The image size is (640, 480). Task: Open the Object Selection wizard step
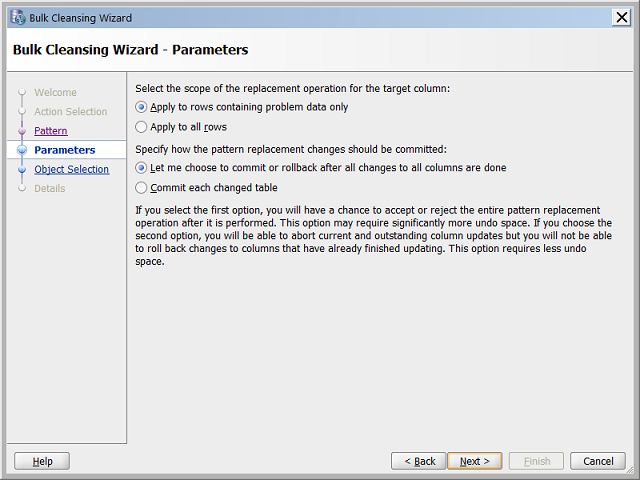[x=71, y=170]
